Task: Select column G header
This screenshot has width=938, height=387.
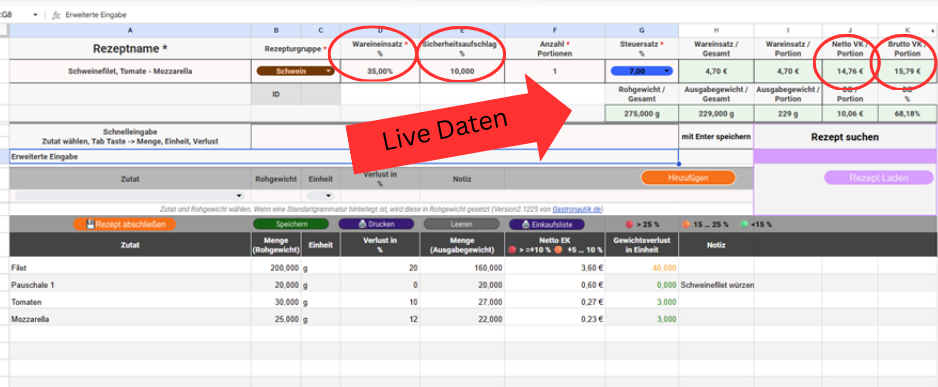Action: (641, 31)
